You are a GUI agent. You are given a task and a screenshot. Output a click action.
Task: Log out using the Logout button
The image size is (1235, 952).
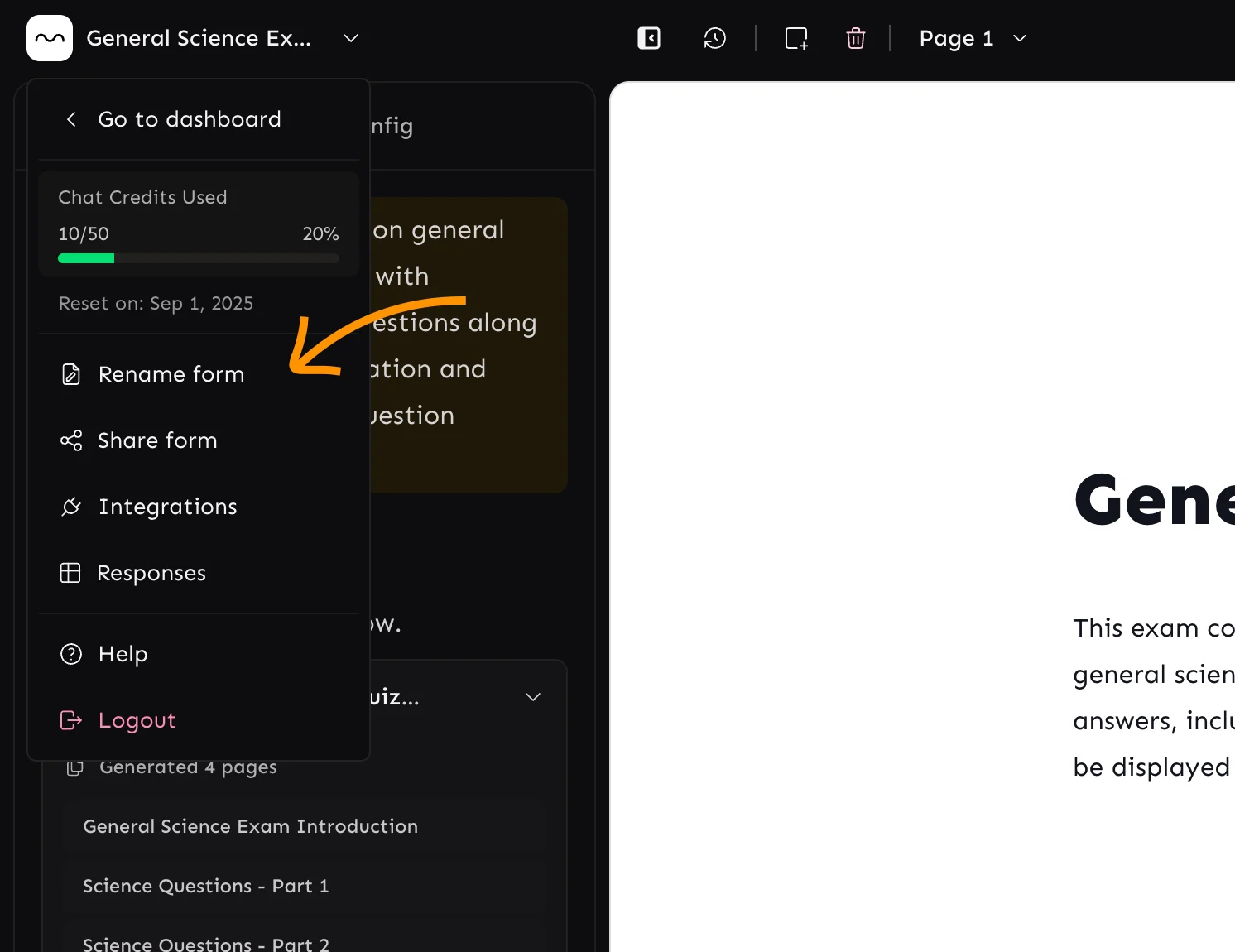137,720
